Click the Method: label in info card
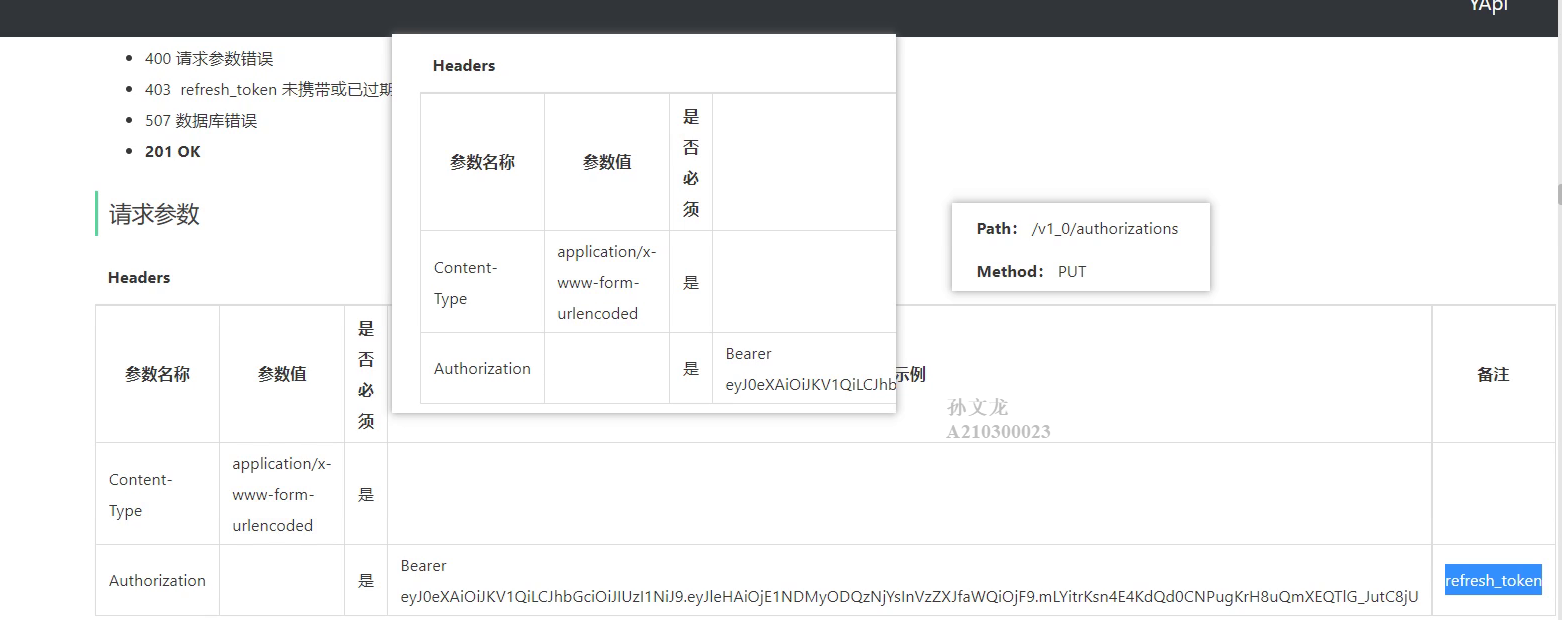This screenshot has height=620, width=1562. coord(1010,272)
